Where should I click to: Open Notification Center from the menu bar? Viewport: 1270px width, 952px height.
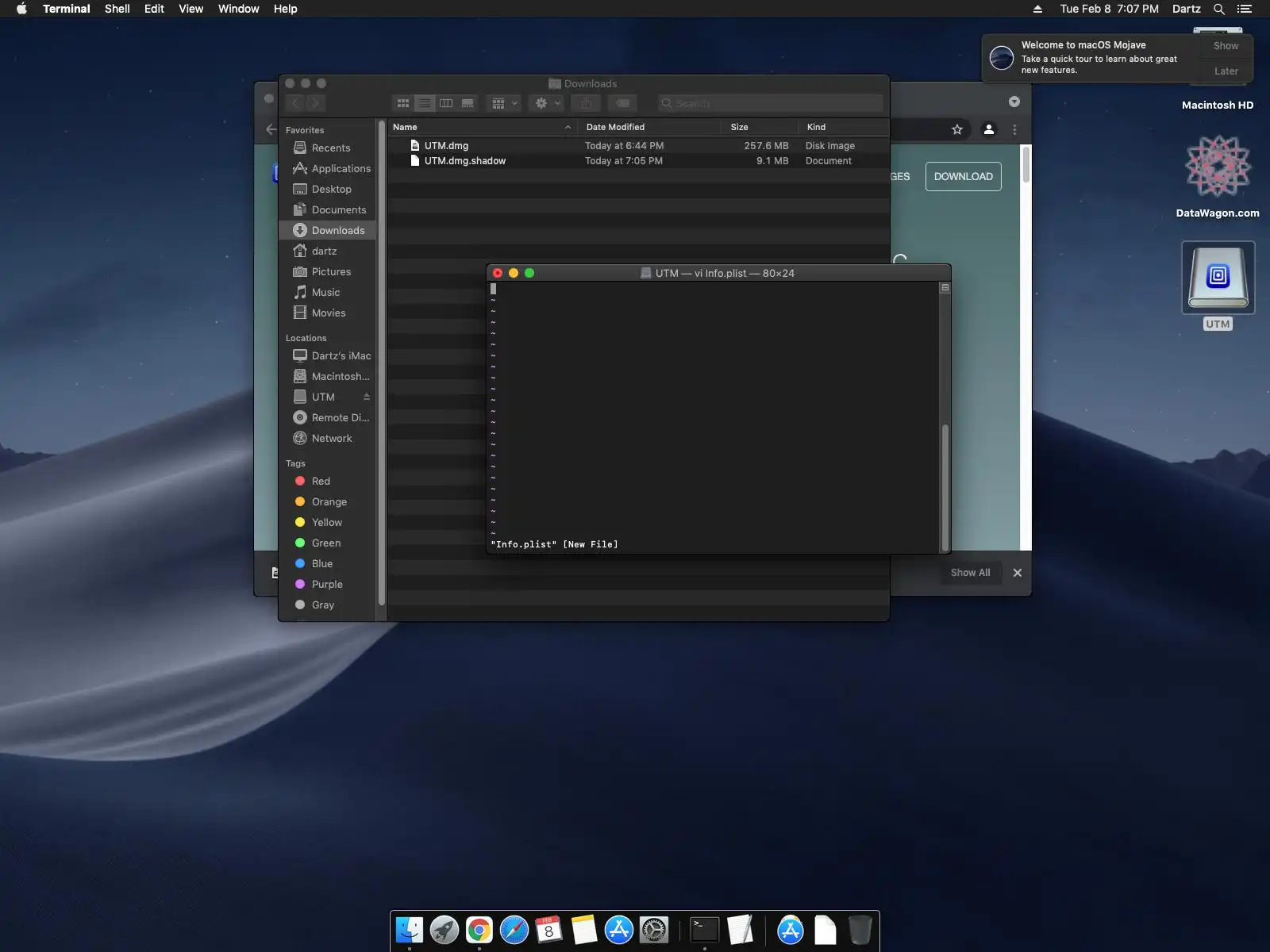coord(1245,9)
